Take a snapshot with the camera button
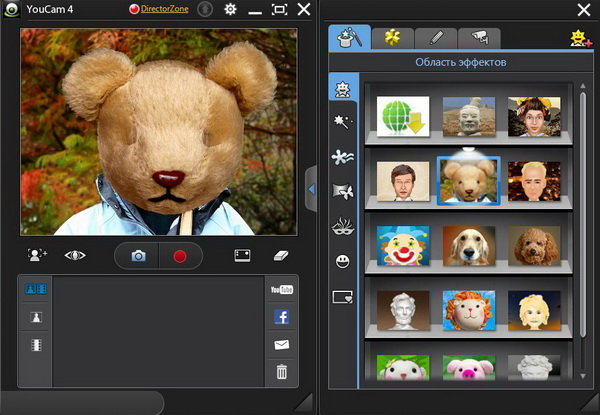 pos(138,256)
